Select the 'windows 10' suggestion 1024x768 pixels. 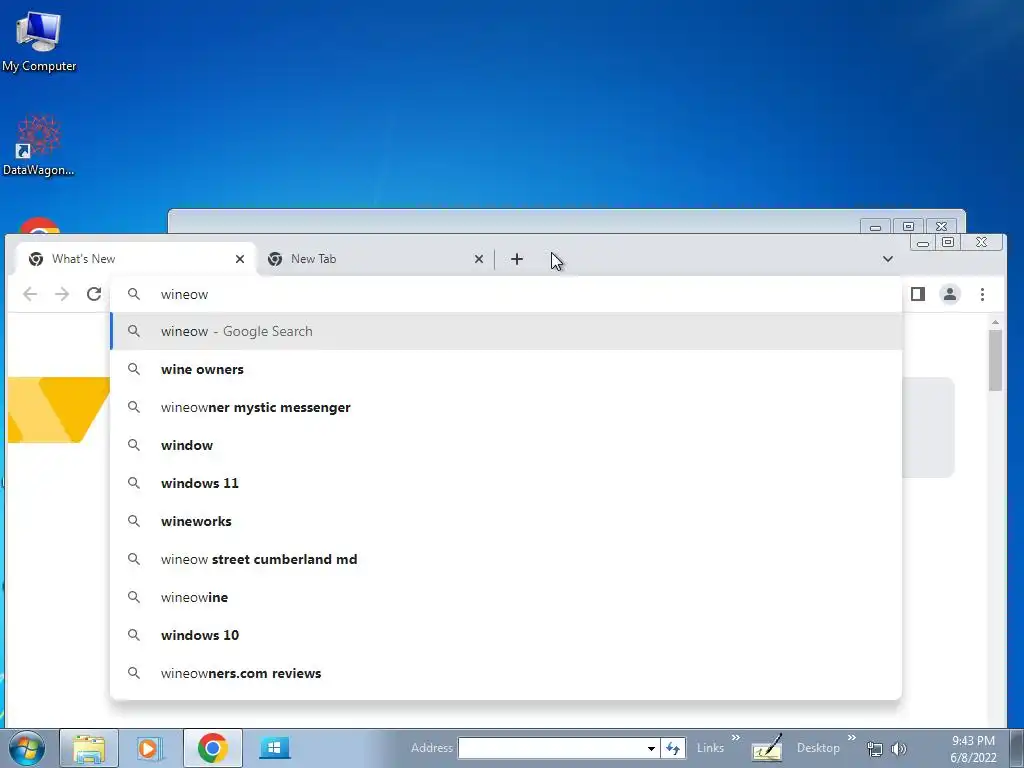[x=506, y=635]
